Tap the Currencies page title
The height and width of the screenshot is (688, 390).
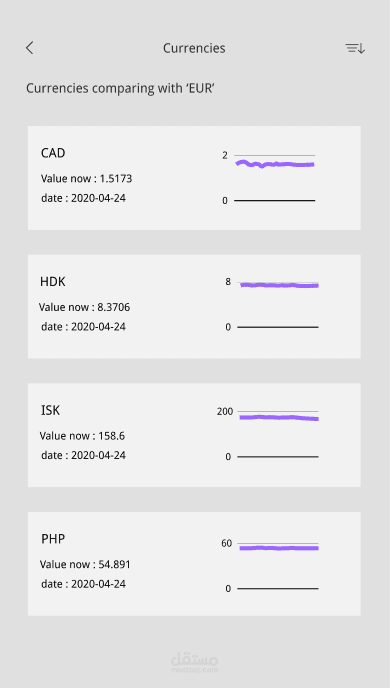194,48
